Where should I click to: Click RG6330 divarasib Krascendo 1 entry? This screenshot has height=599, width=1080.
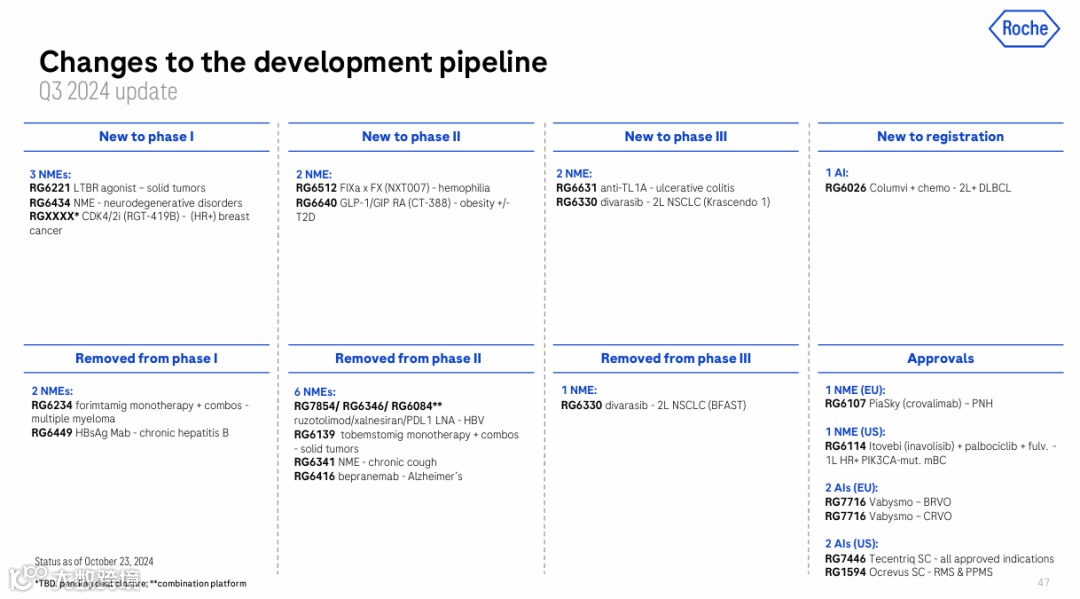(663, 202)
